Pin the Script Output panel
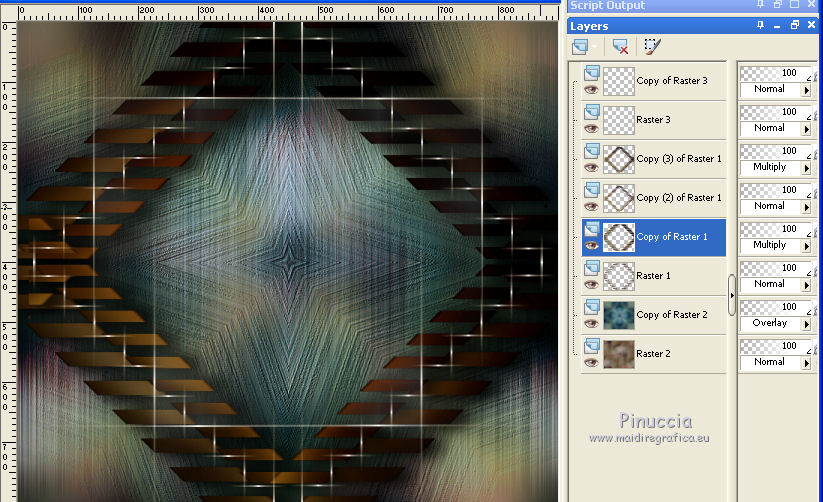The image size is (823, 502). tap(761, 6)
